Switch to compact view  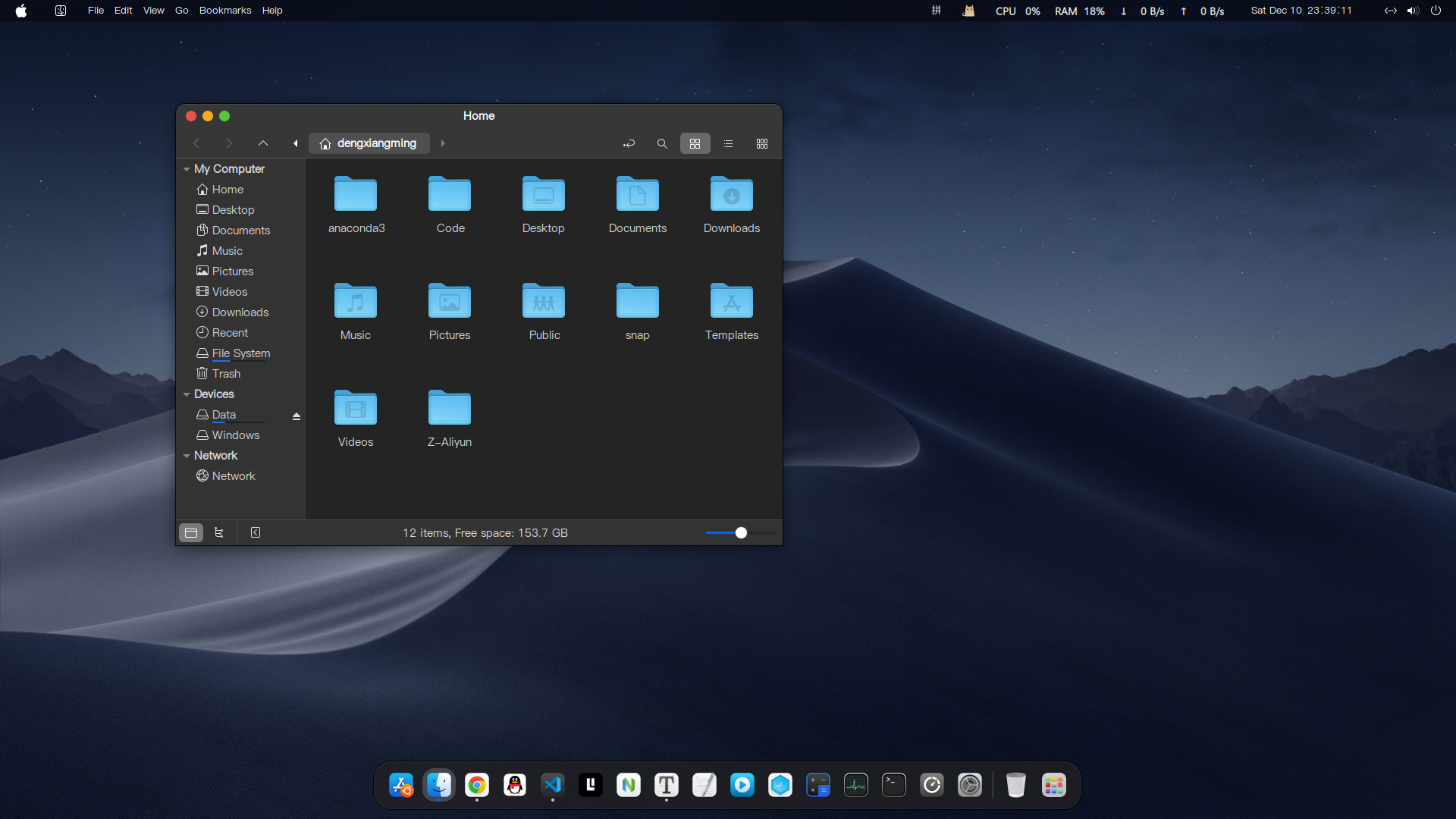tap(761, 143)
